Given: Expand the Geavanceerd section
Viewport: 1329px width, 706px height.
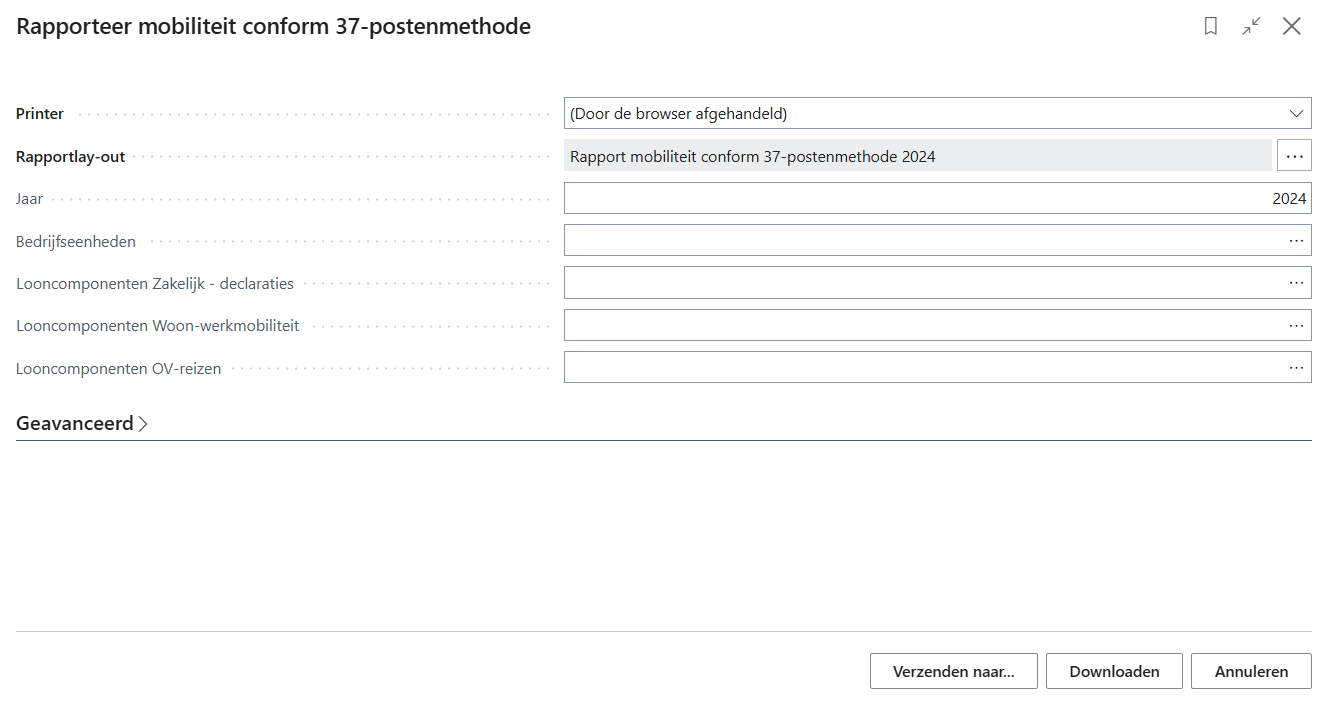Looking at the screenshot, I should click(75, 424).
